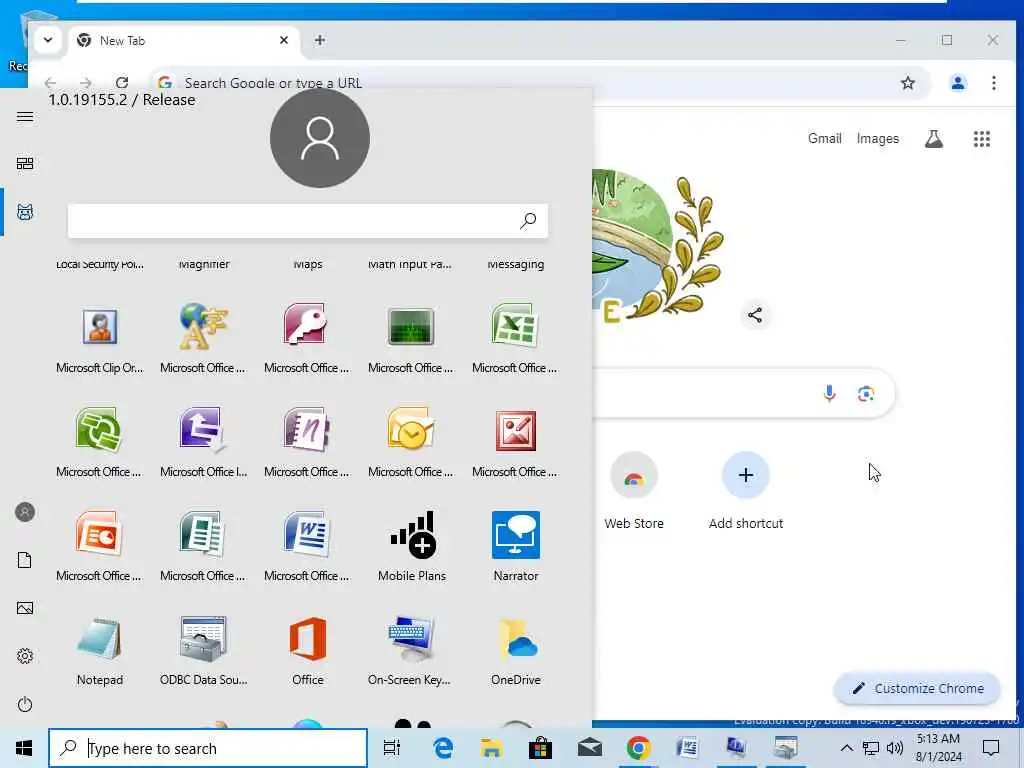
Task: Select the New Tab tab in Chrome
Action: point(183,40)
